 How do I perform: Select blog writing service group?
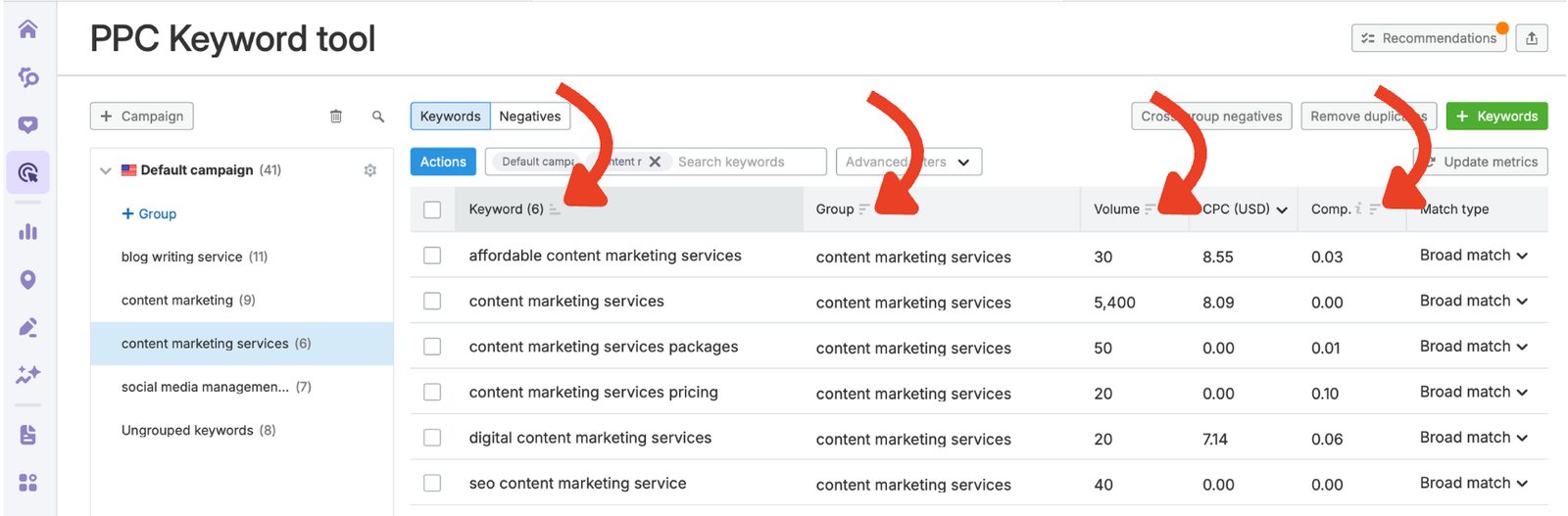click(x=241, y=258)
